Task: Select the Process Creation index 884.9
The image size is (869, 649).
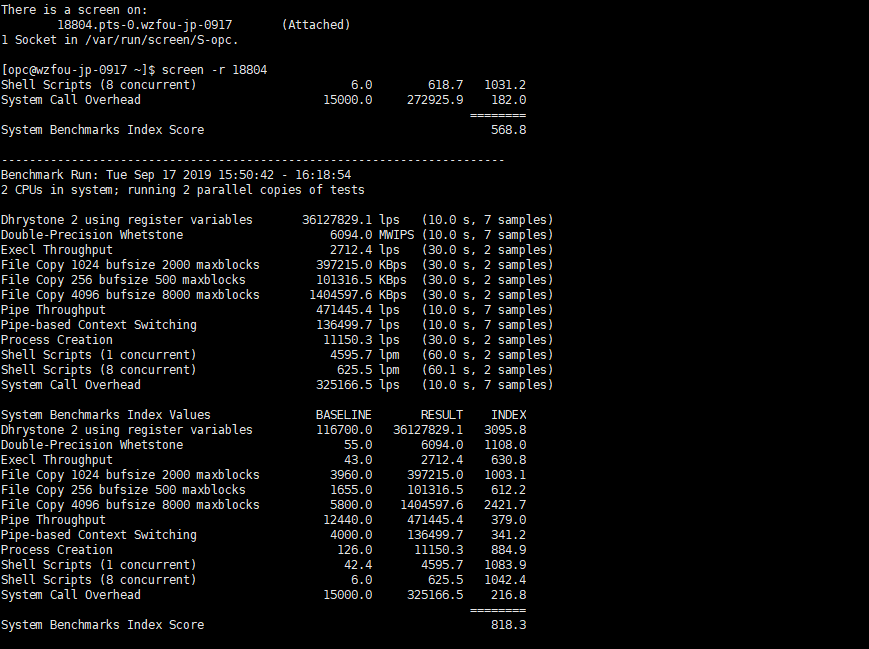Action: [508, 549]
